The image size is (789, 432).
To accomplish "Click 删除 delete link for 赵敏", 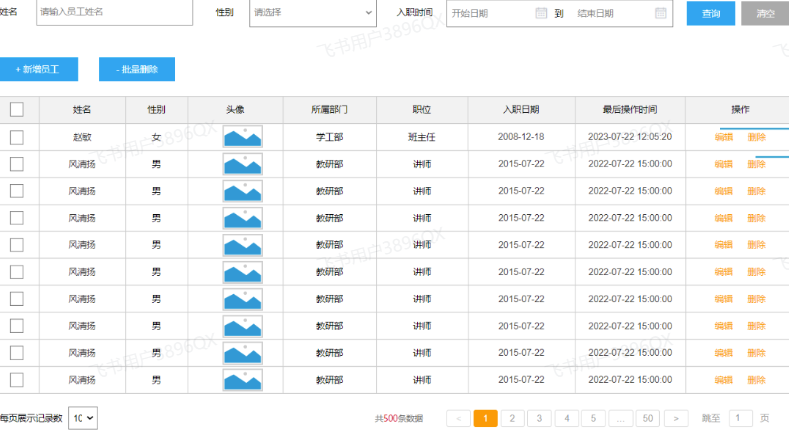I will click(x=756, y=137).
